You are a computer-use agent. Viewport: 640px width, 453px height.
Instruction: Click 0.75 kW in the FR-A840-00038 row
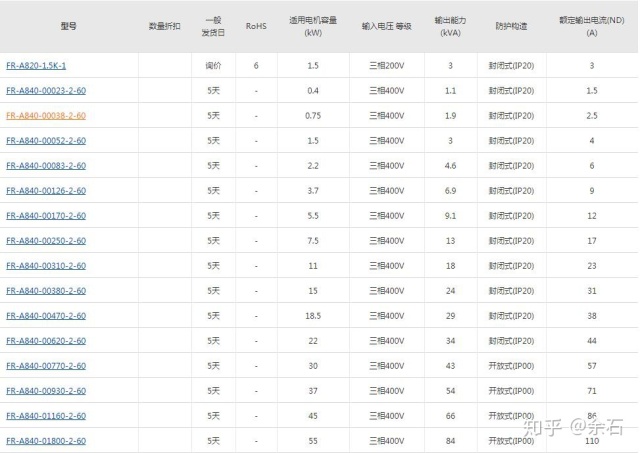point(313,116)
